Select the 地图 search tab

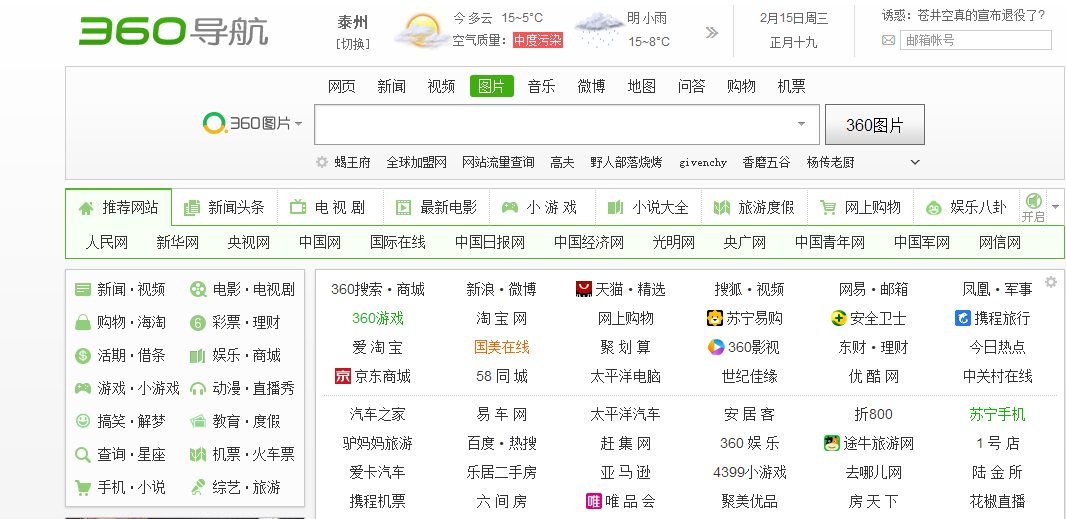pos(641,86)
